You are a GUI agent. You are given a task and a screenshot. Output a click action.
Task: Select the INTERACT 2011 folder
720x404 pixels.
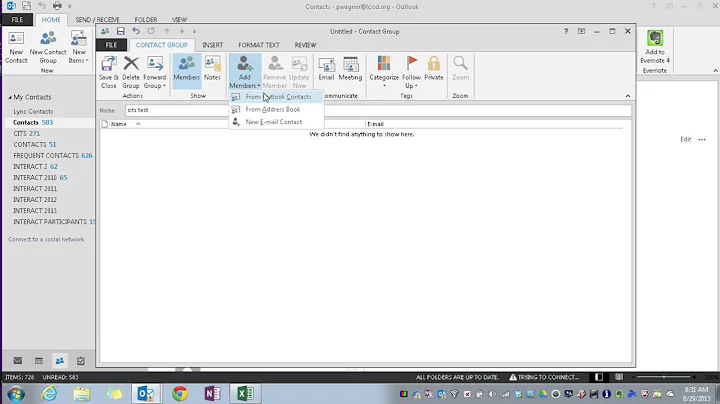pos(35,189)
